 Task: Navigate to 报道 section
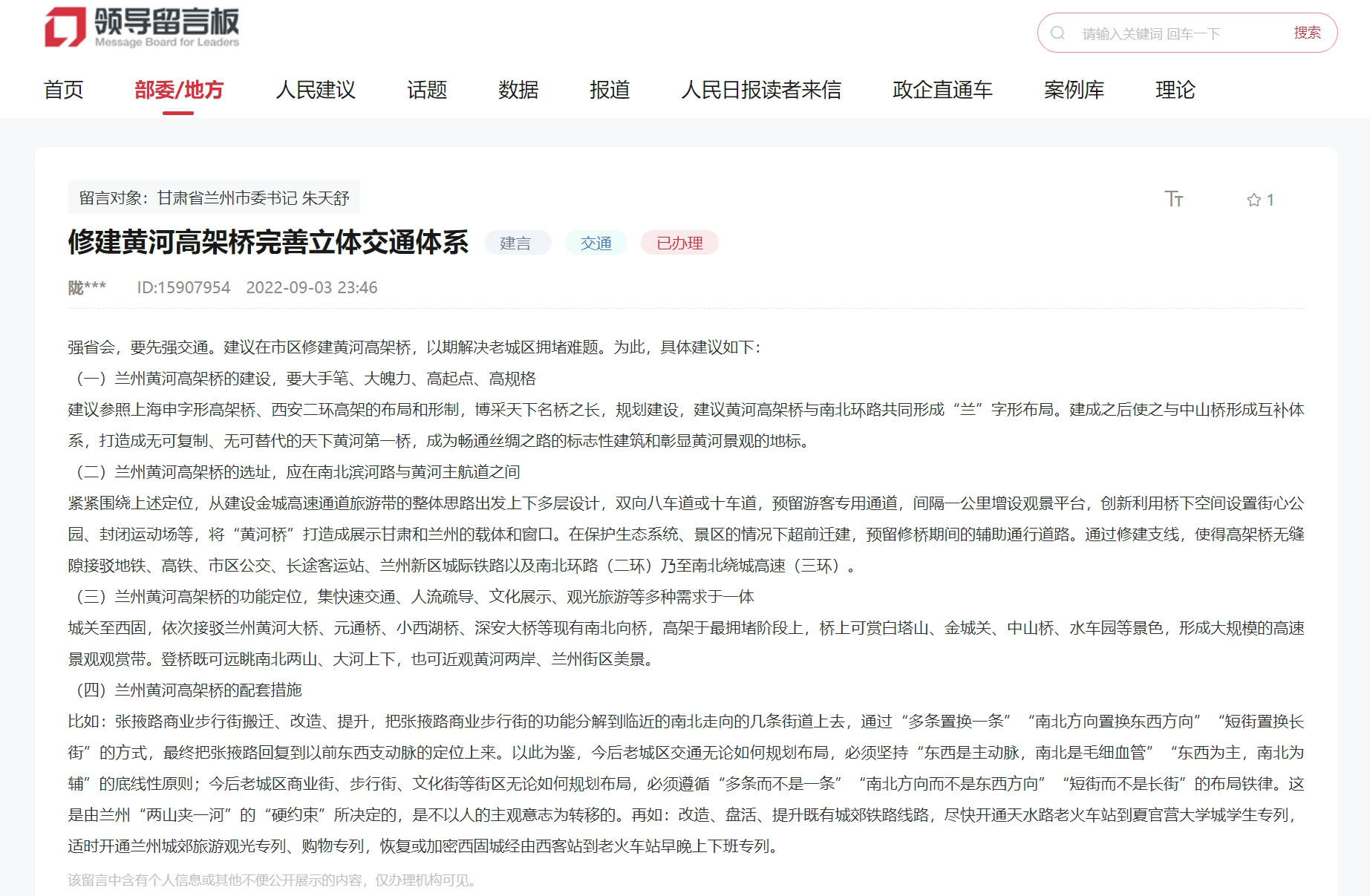(x=610, y=90)
